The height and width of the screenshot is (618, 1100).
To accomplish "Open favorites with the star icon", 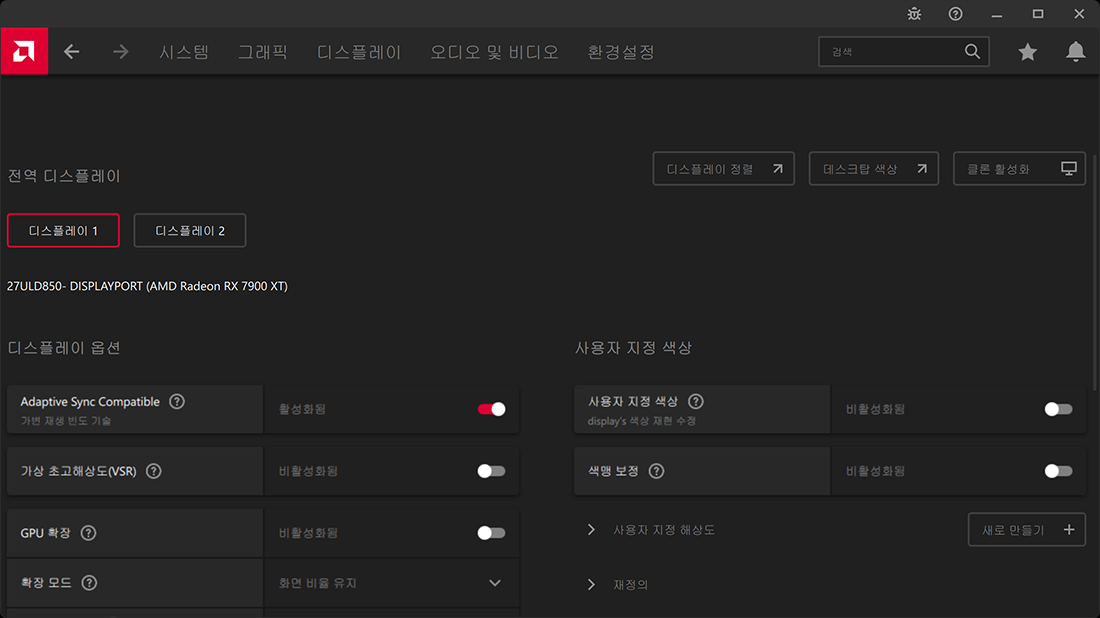I will coord(1027,52).
